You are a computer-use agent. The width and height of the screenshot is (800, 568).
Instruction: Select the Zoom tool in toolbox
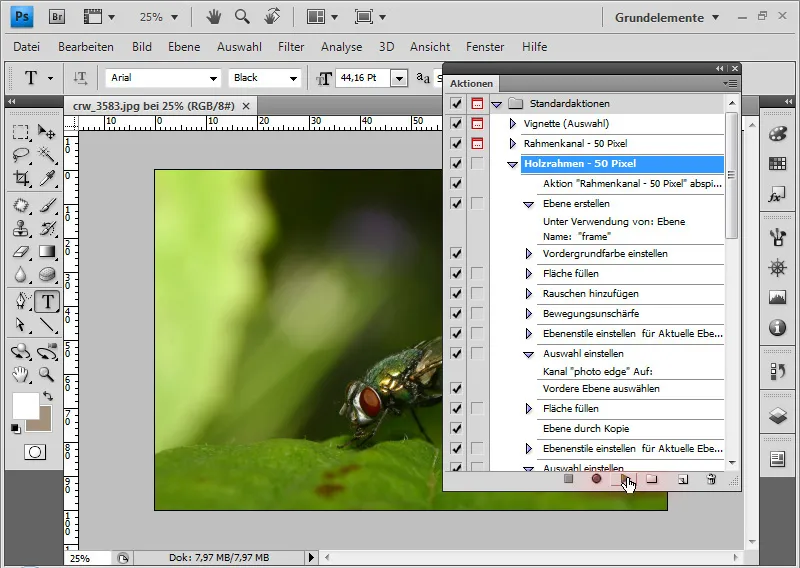coord(47,375)
